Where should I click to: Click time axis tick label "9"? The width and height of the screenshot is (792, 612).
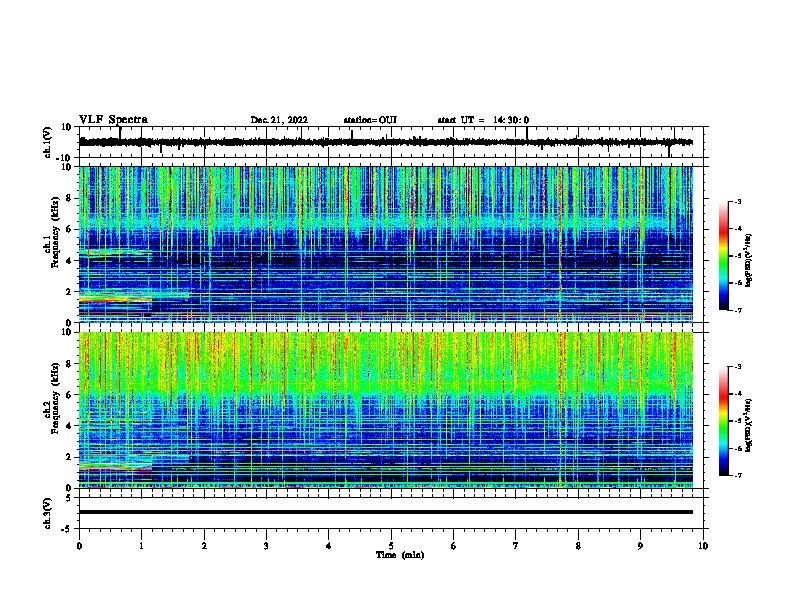pos(640,546)
